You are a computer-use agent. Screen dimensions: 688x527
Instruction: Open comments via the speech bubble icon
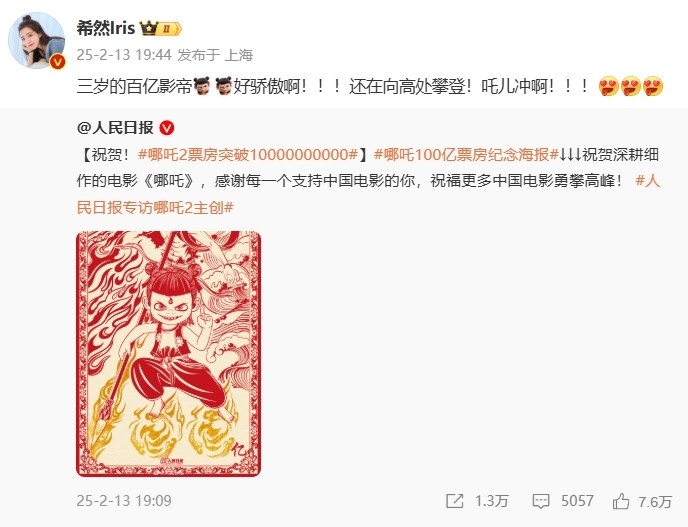tap(540, 501)
